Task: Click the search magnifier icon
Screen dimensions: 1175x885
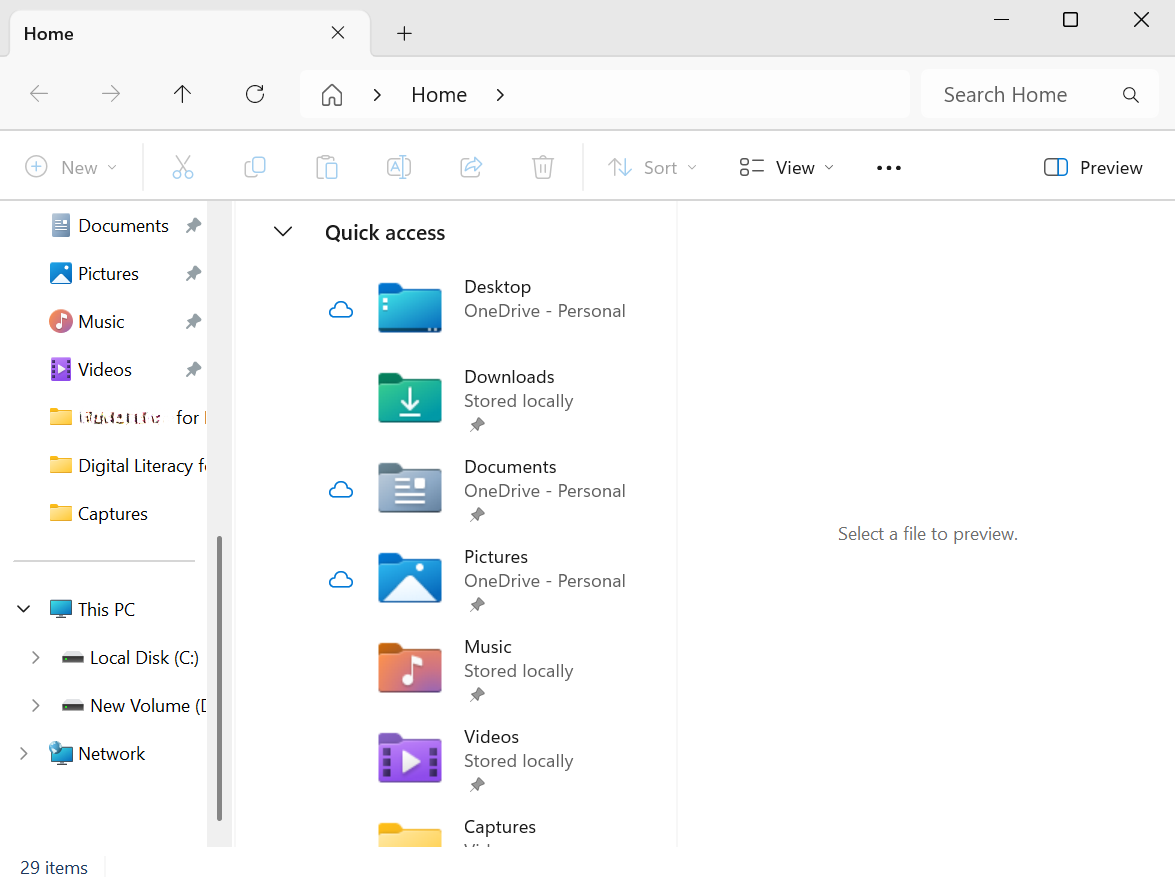Action: click(x=1131, y=95)
